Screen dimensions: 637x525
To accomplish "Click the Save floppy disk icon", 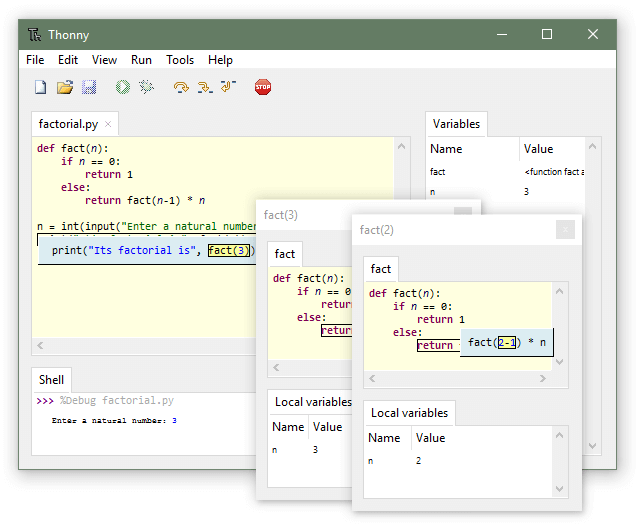I will (89, 88).
